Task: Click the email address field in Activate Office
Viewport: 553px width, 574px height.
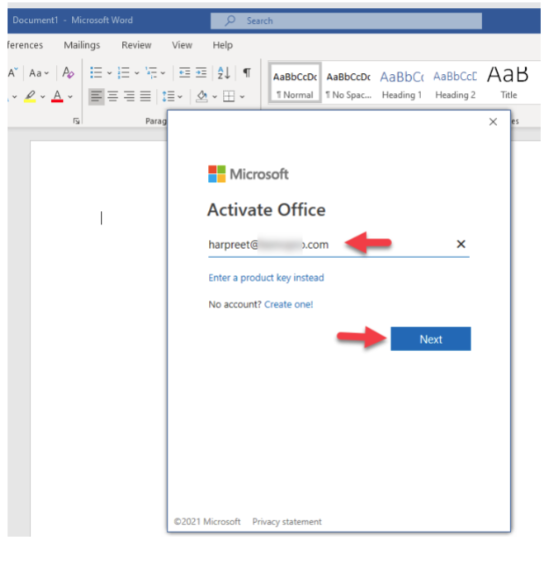Action: pos(339,245)
